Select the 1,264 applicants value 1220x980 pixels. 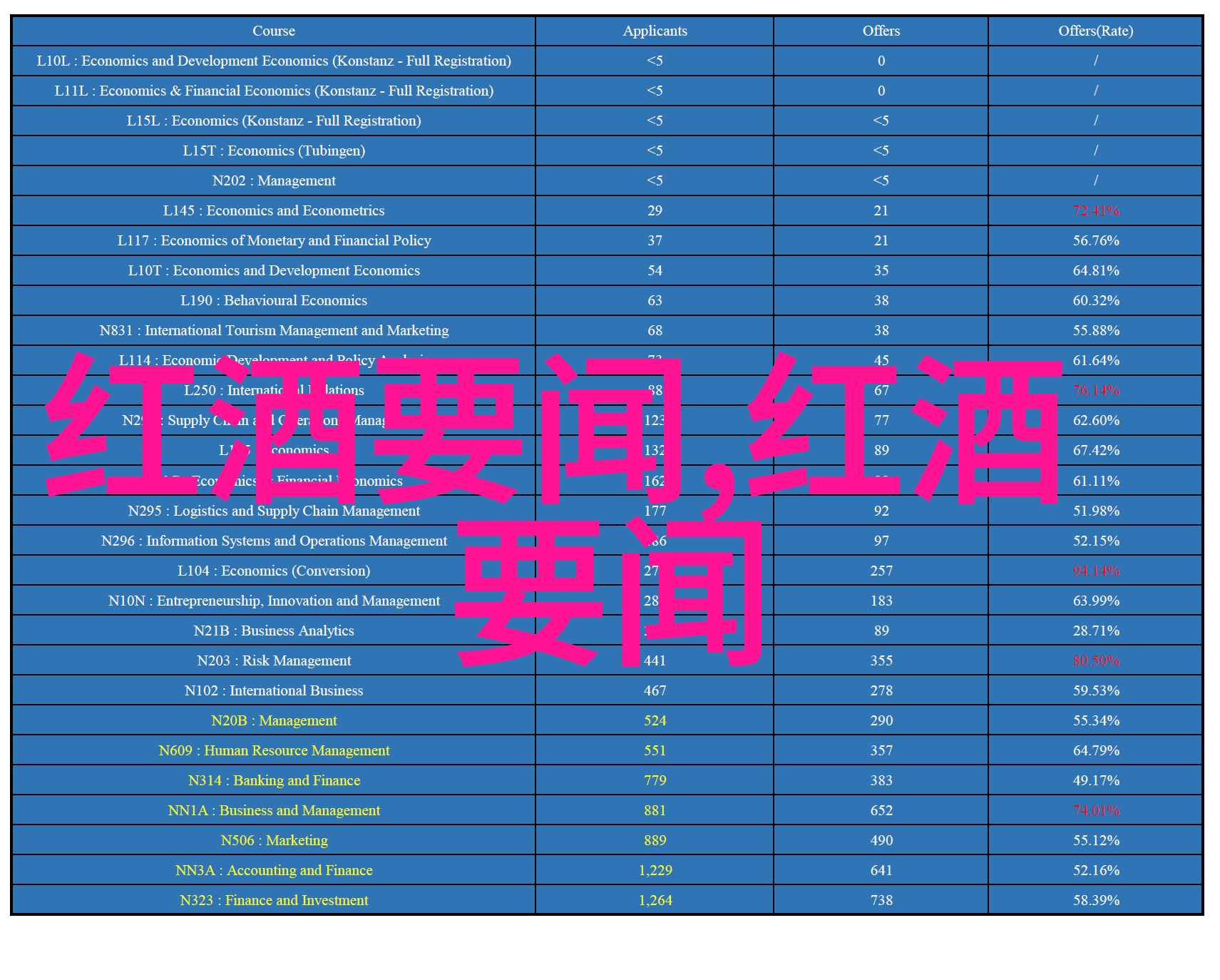[655, 900]
